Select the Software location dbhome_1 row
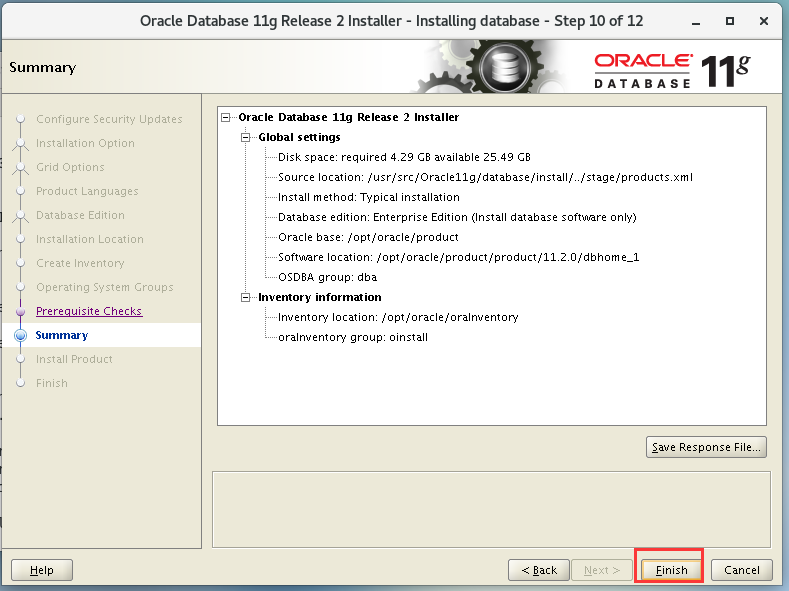Viewport: 789px width, 591px height. [458, 258]
